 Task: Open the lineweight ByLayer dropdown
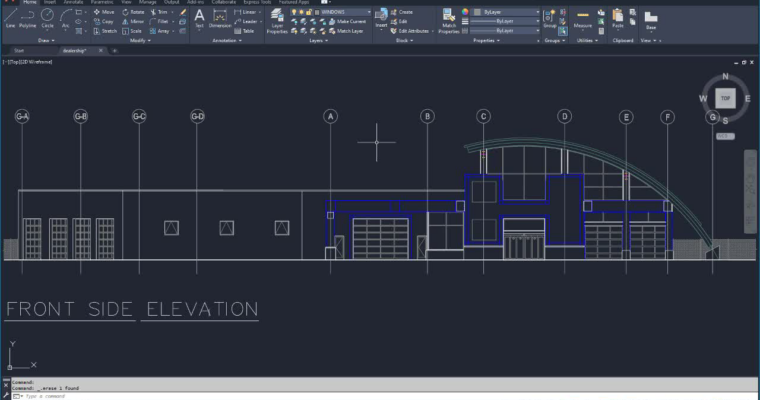coord(538,21)
